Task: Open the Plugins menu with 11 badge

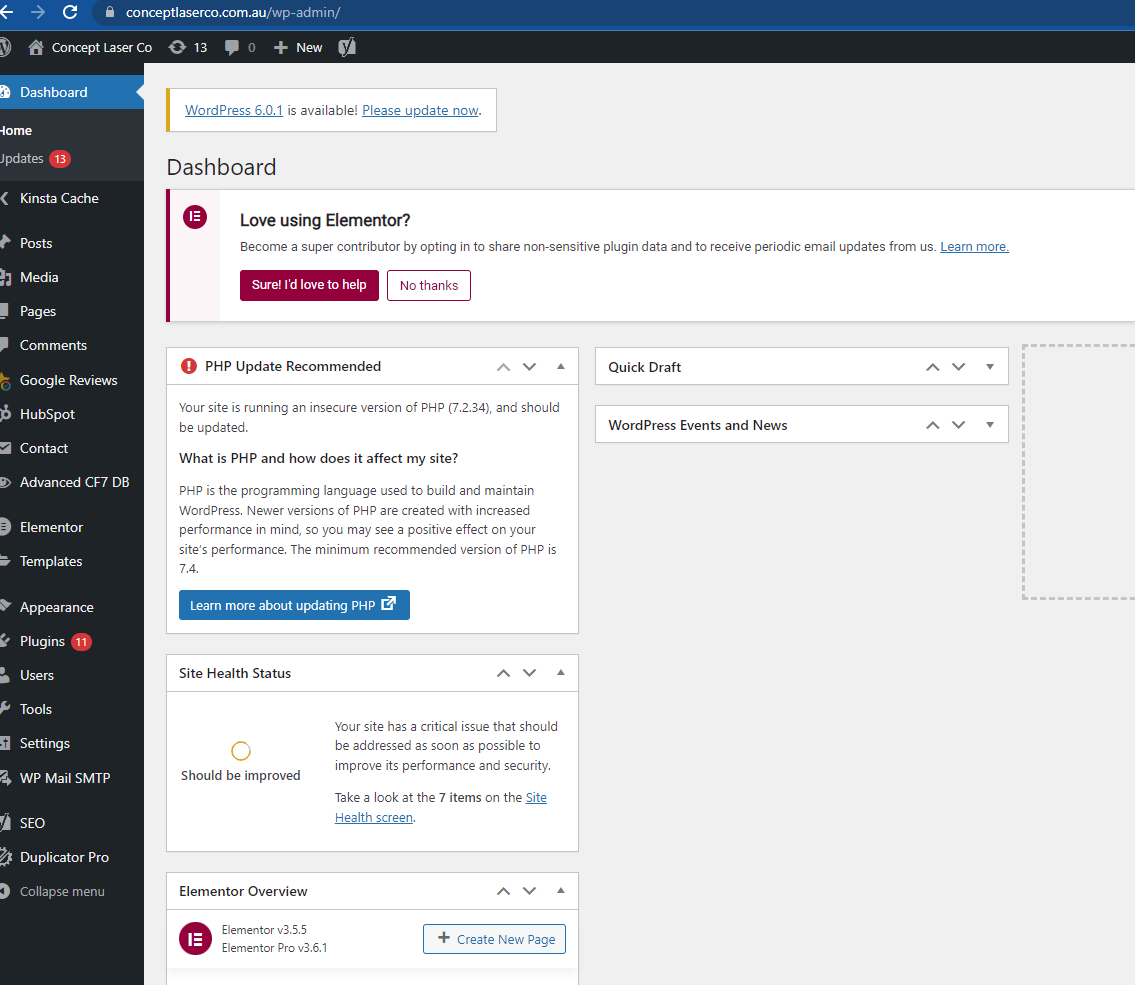Action: (x=72, y=641)
